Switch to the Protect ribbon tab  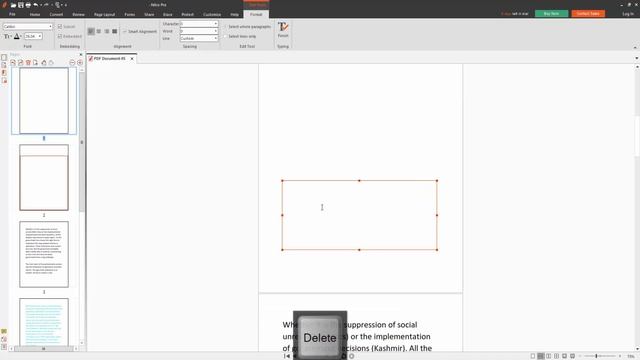(188, 14)
